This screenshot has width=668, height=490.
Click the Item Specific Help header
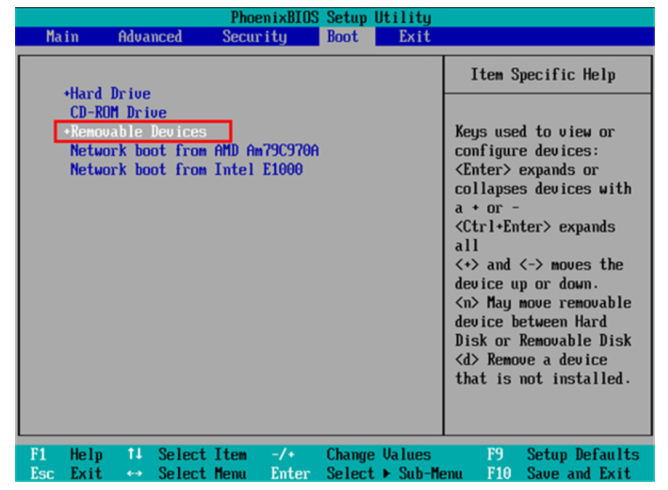pyautogui.click(x=543, y=75)
